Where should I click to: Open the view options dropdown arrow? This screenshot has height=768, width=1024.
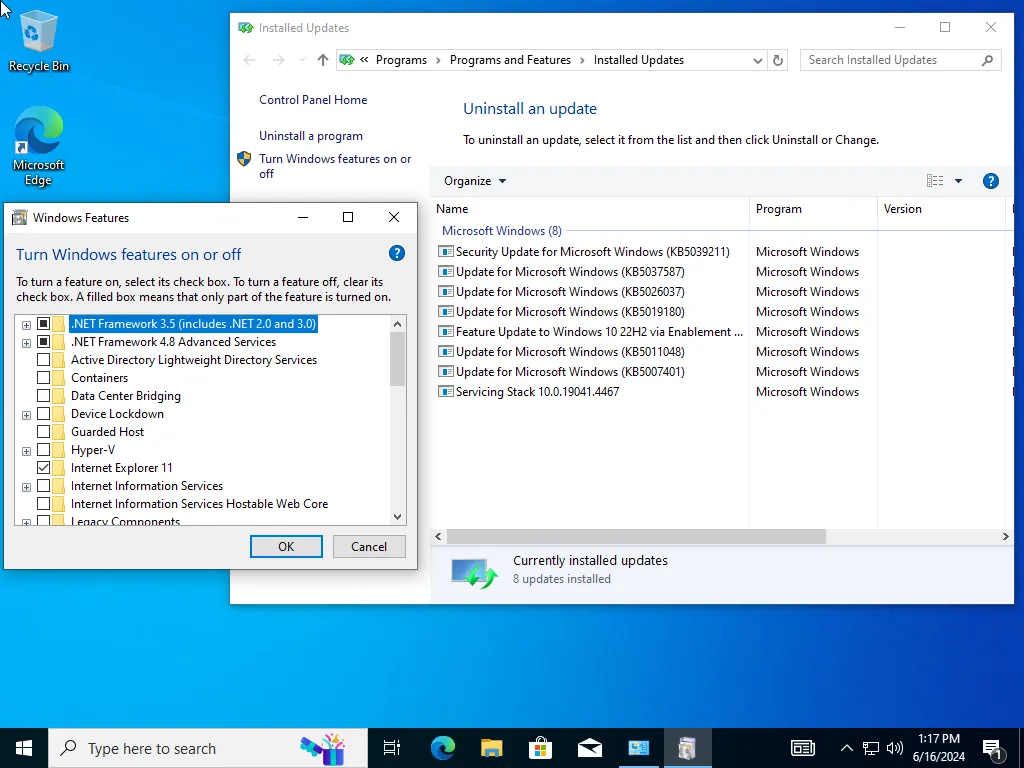click(x=958, y=181)
